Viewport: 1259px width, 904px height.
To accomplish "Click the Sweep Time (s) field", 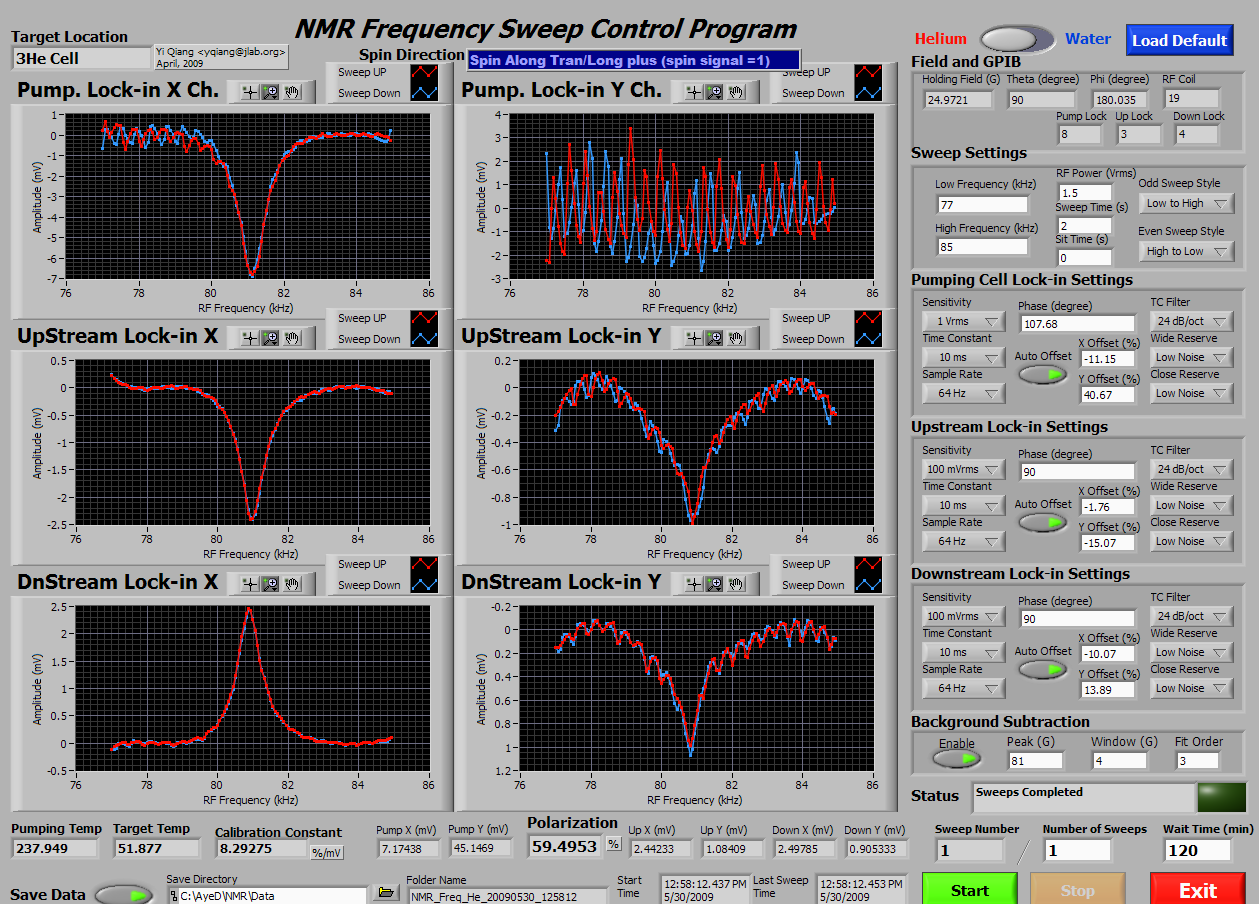I will [x=1085, y=225].
